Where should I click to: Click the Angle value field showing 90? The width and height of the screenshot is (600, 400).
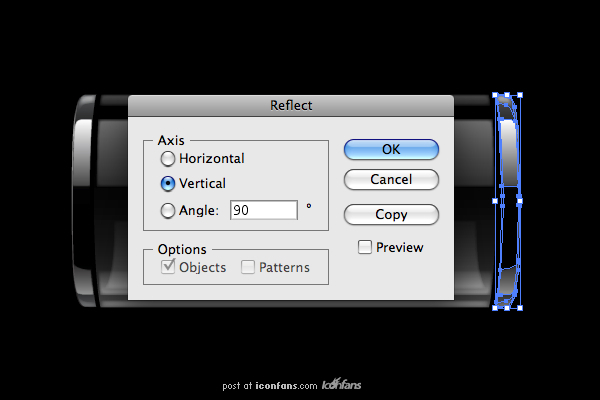click(x=264, y=210)
